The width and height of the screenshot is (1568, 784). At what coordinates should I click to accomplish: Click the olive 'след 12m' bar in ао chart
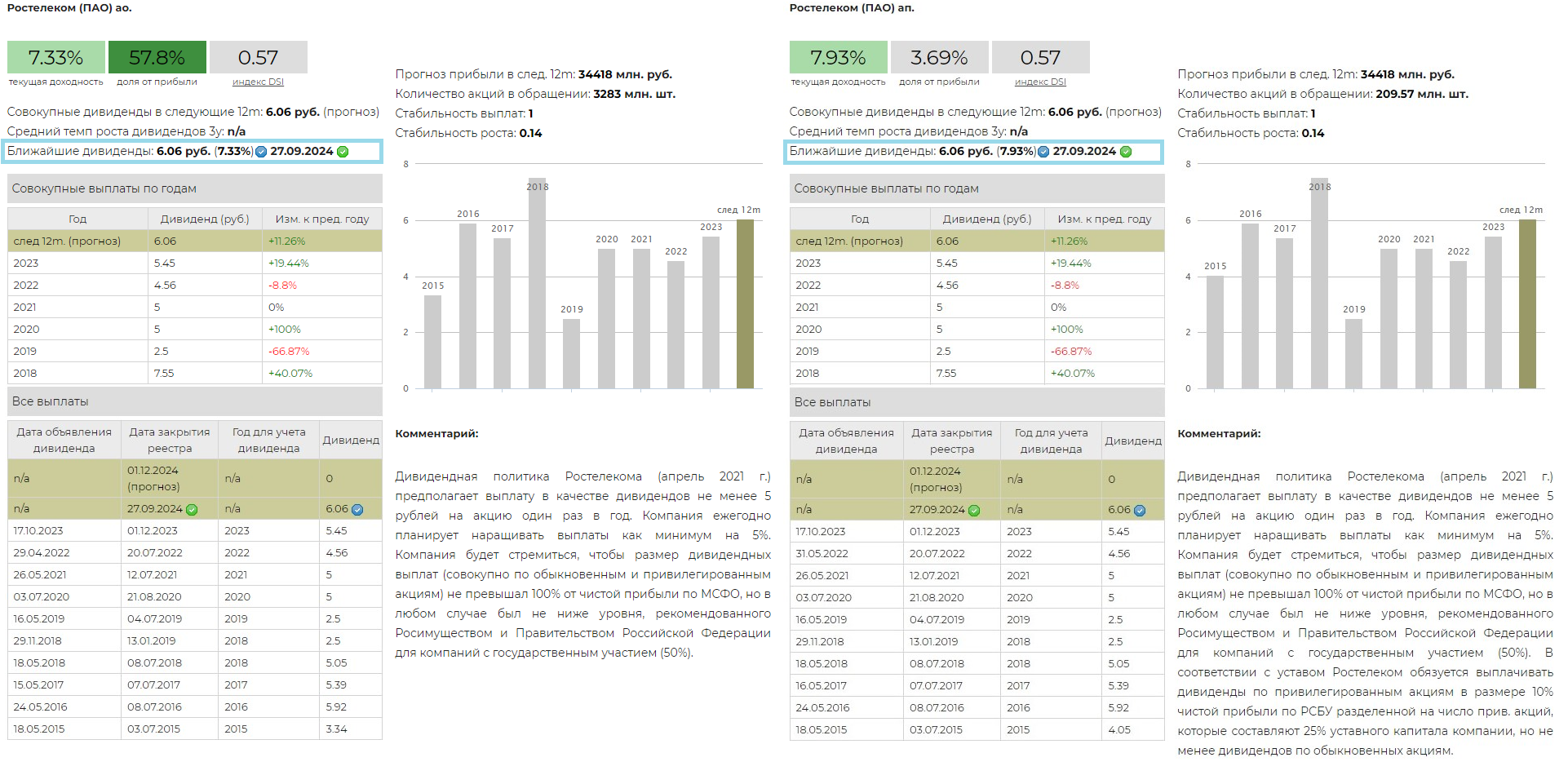[x=745, y=303]
